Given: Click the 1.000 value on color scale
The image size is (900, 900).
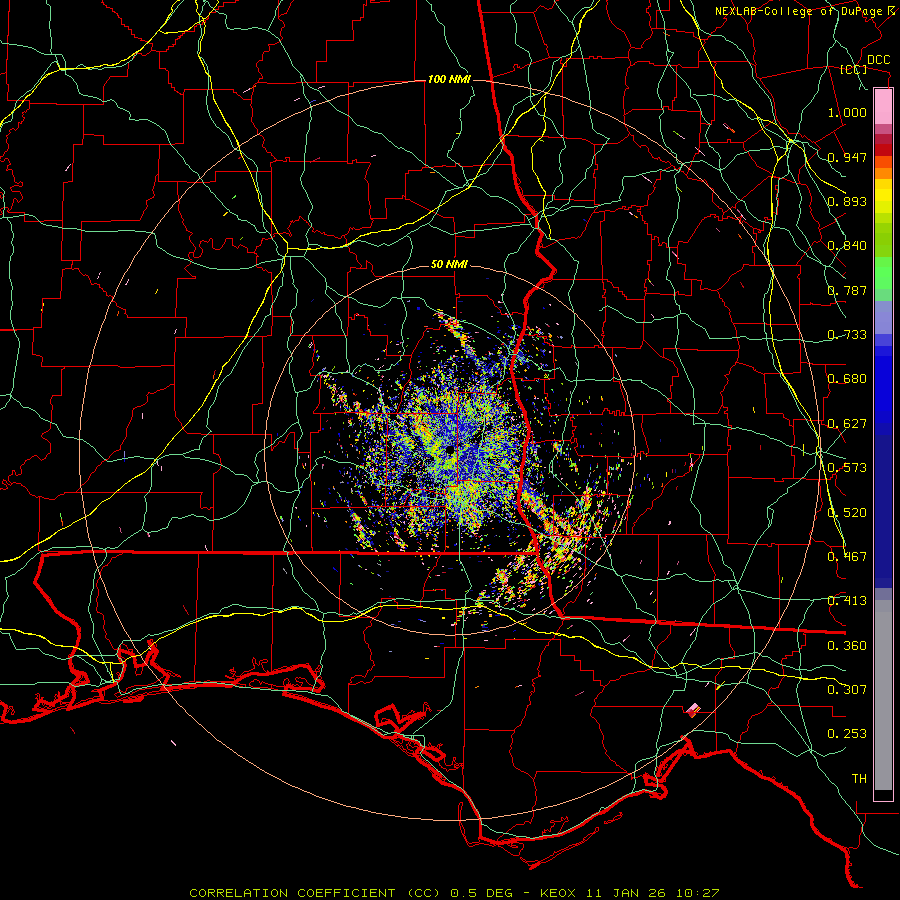Looking at the screenshot, I should 847,112.
